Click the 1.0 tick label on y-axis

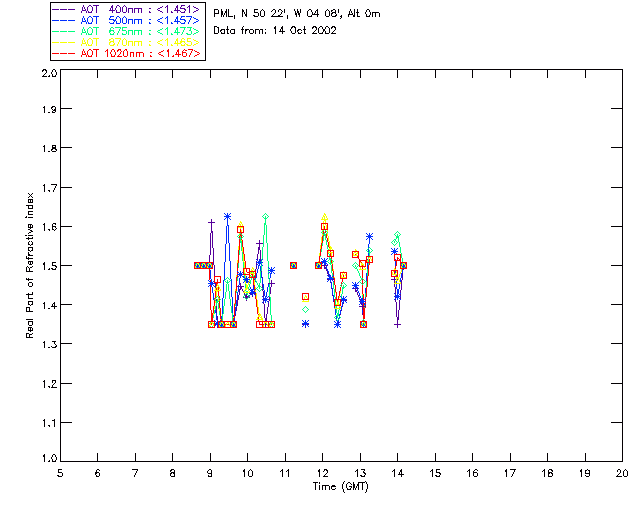[x=48, y=459]
